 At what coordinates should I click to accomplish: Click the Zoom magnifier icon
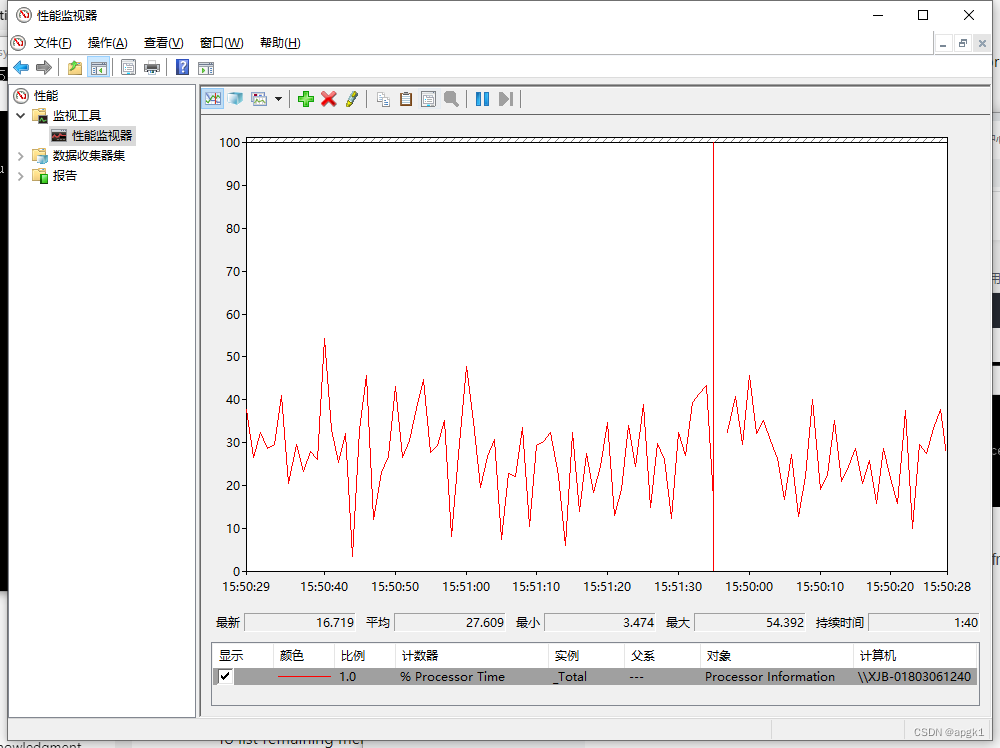tap(452, 99)
